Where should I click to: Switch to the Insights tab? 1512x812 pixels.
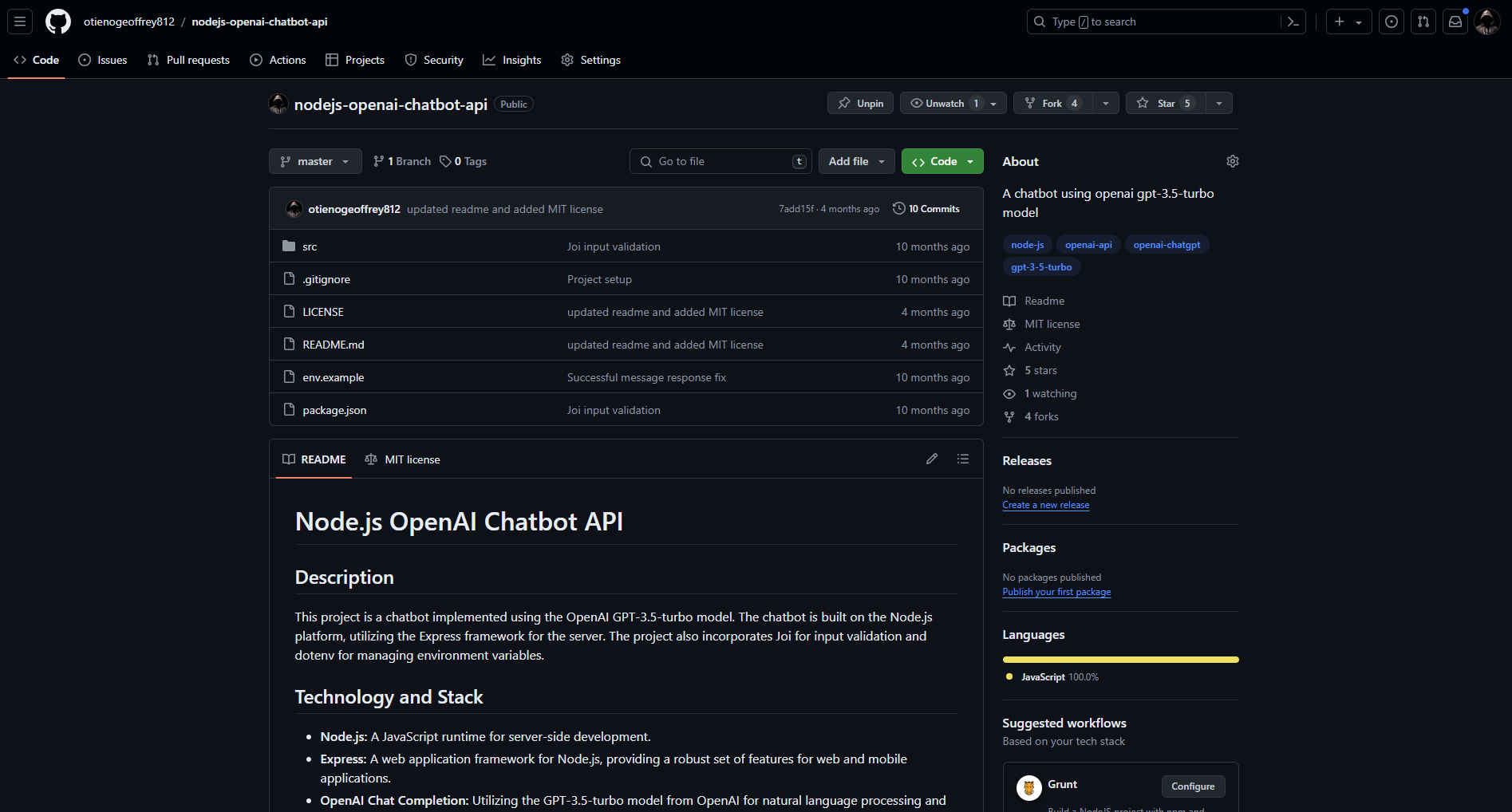512,60
